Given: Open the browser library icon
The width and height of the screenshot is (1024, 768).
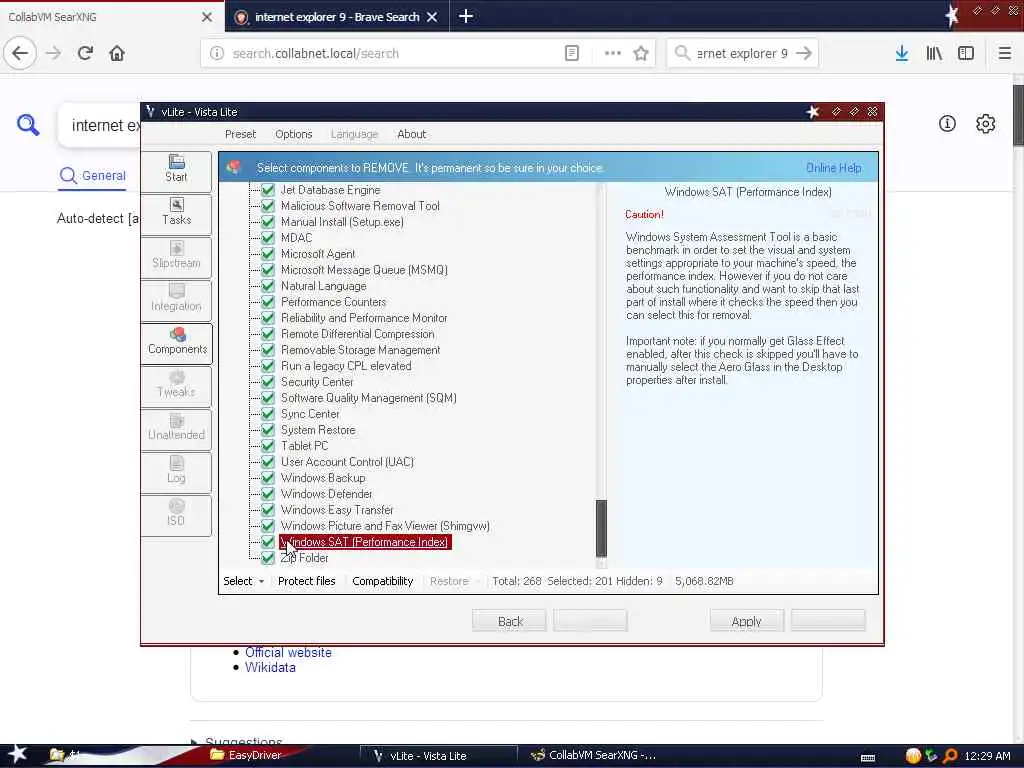Looking at the screenshot, I should tap(934, 53).
